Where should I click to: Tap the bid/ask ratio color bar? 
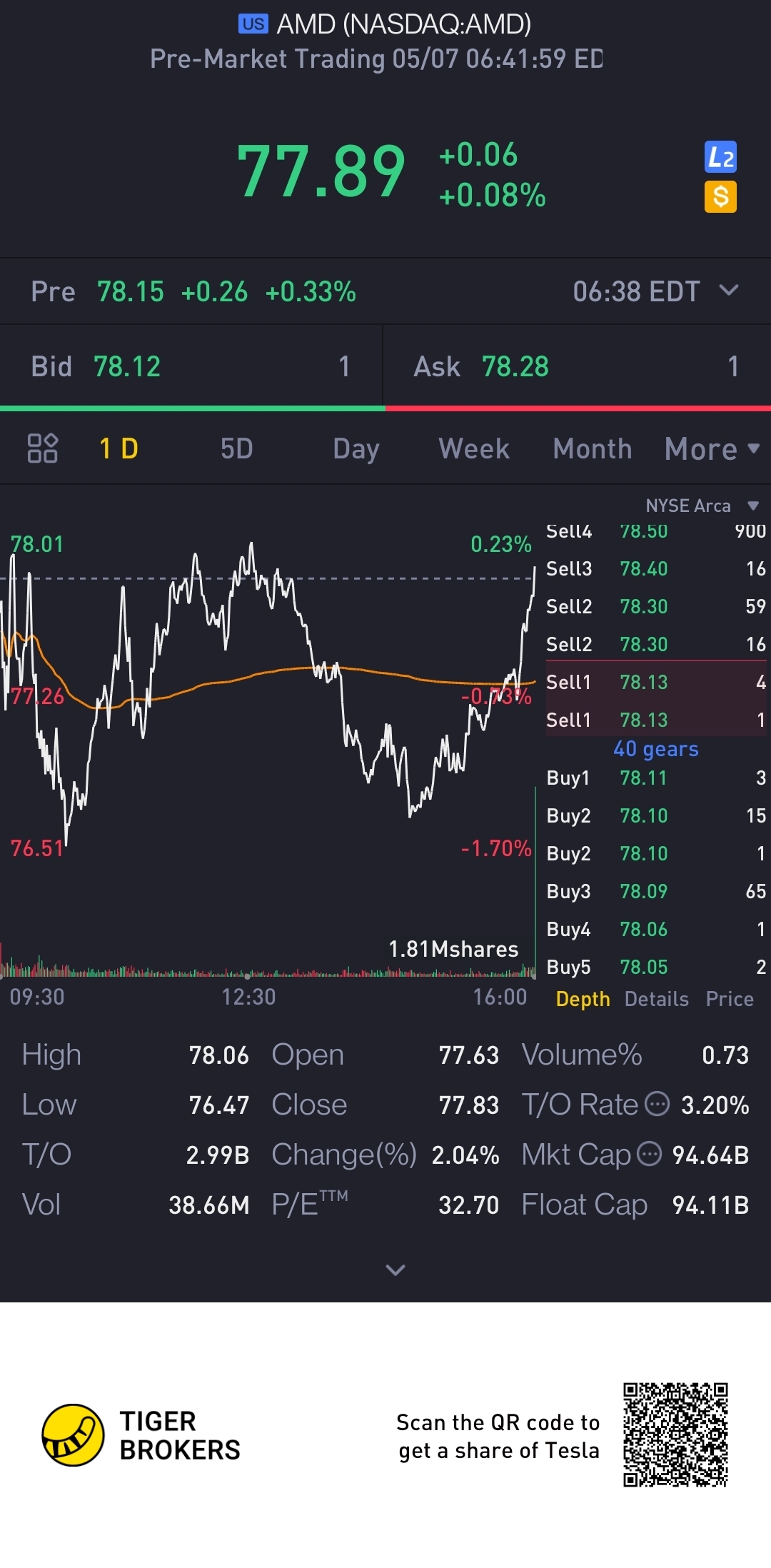[x=385, y=408]
